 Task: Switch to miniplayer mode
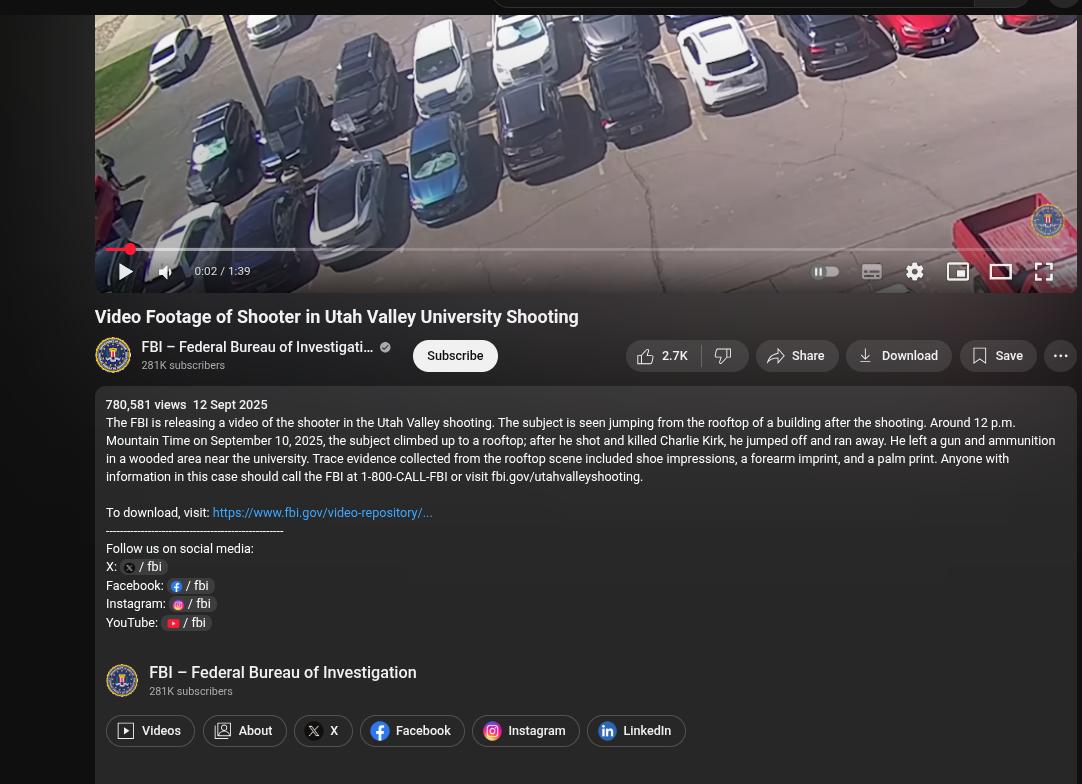958,272
